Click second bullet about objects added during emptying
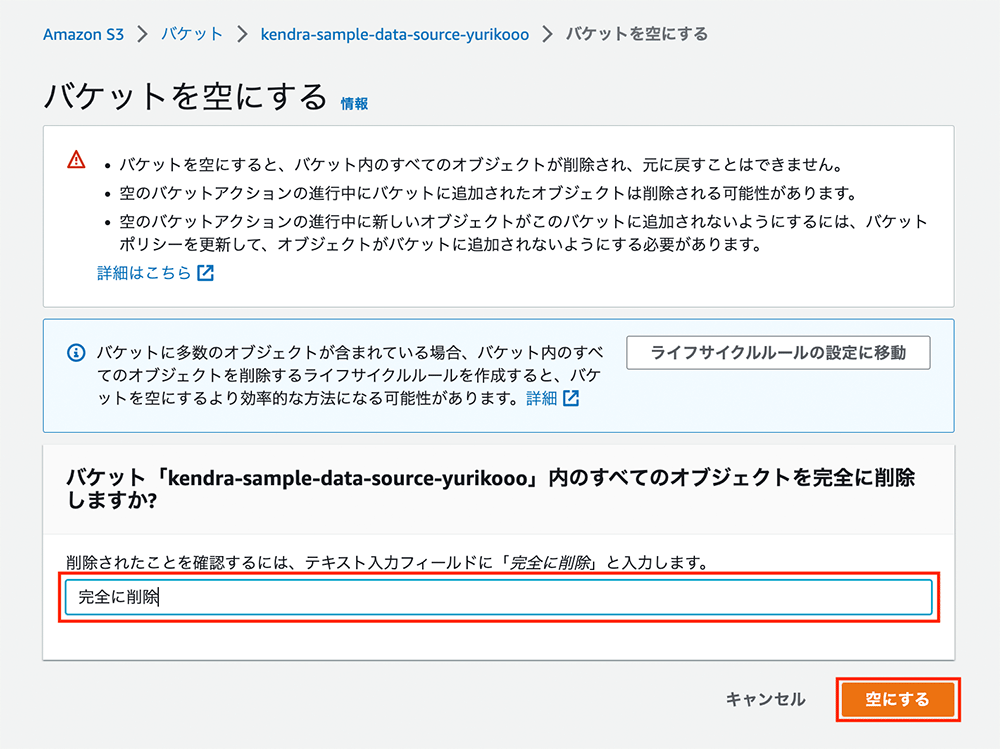This screenshot has height=749, width=1000. pyautogui.click(x=488, y=193)
